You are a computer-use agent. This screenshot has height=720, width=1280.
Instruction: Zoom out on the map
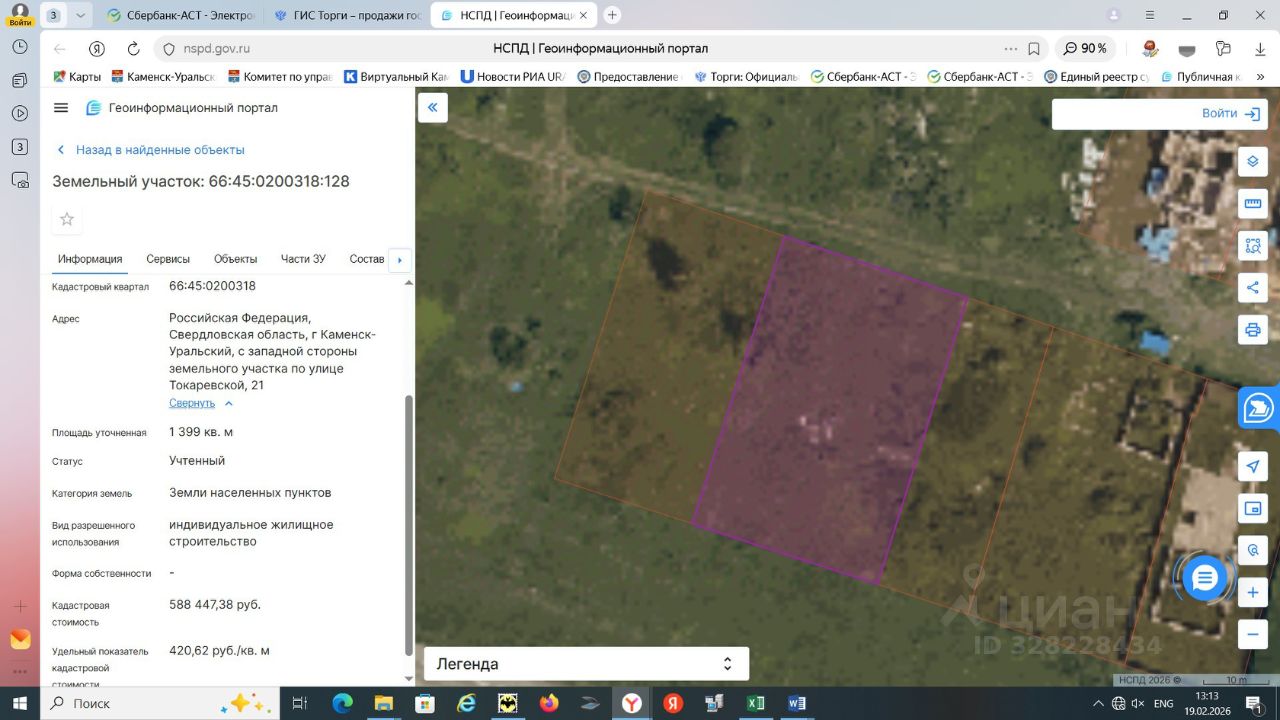click(1252, 634)
